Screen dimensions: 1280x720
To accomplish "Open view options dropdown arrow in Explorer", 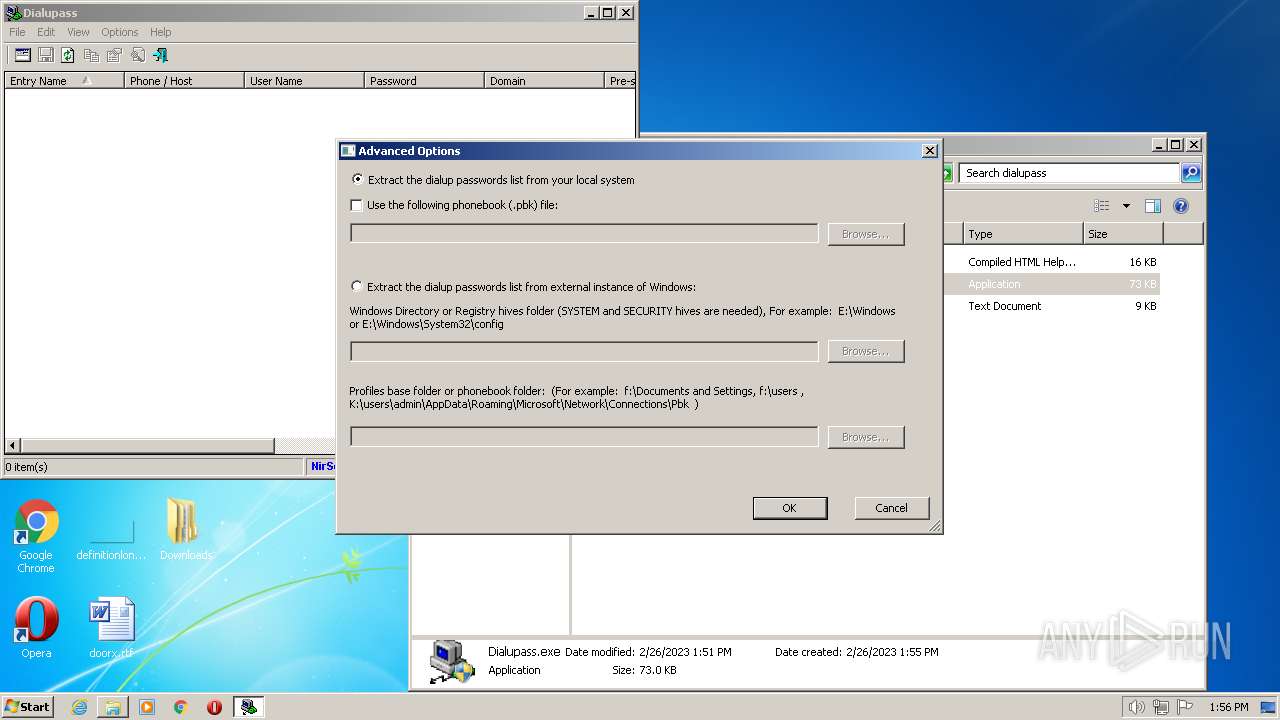I will tap(1126, 206).
